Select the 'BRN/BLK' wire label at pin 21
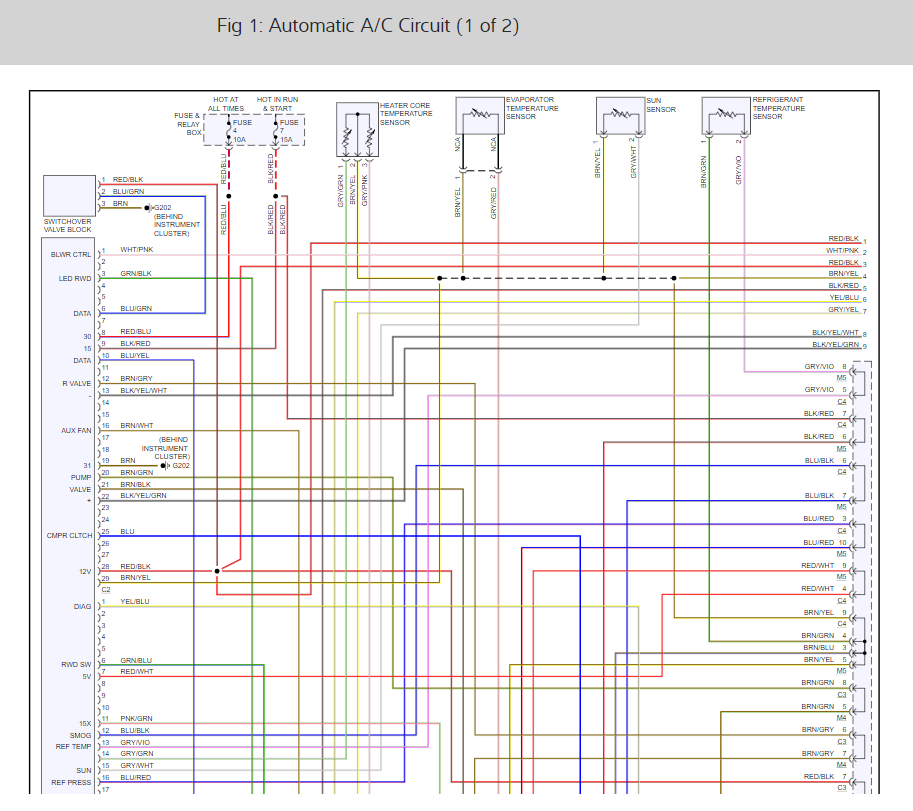This screenshot has width=913, height=811. [135, 484]
